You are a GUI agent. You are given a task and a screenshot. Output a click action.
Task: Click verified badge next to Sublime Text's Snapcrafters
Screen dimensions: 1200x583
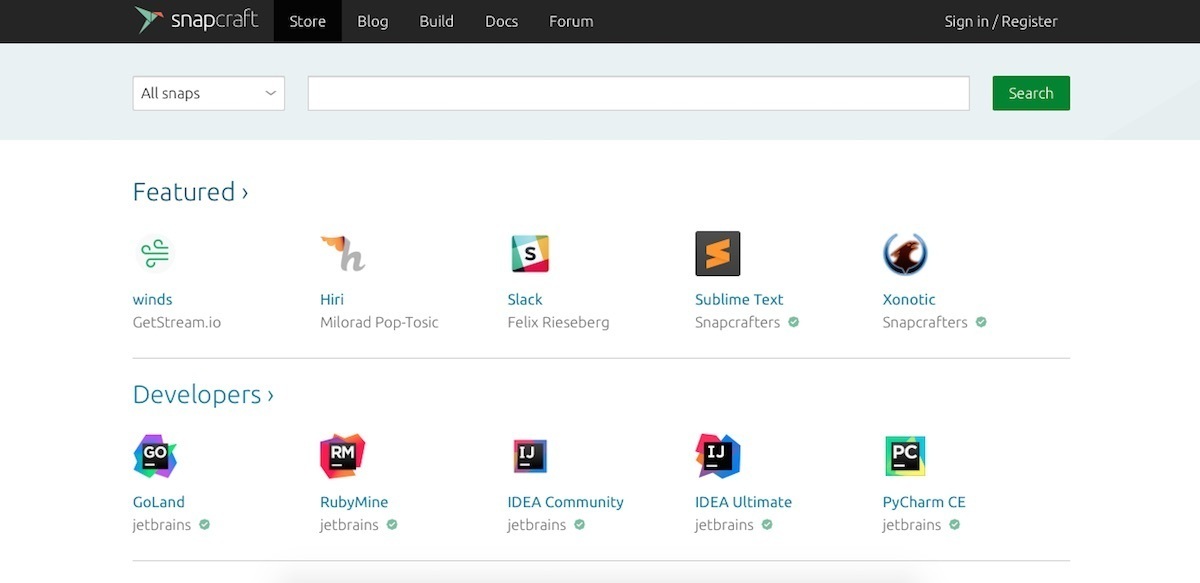tap(794, 322)
